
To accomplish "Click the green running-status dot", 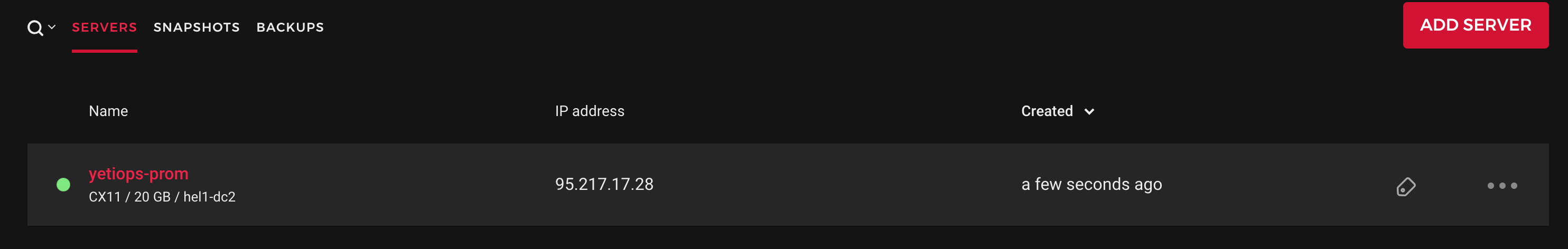I will 63,185.
